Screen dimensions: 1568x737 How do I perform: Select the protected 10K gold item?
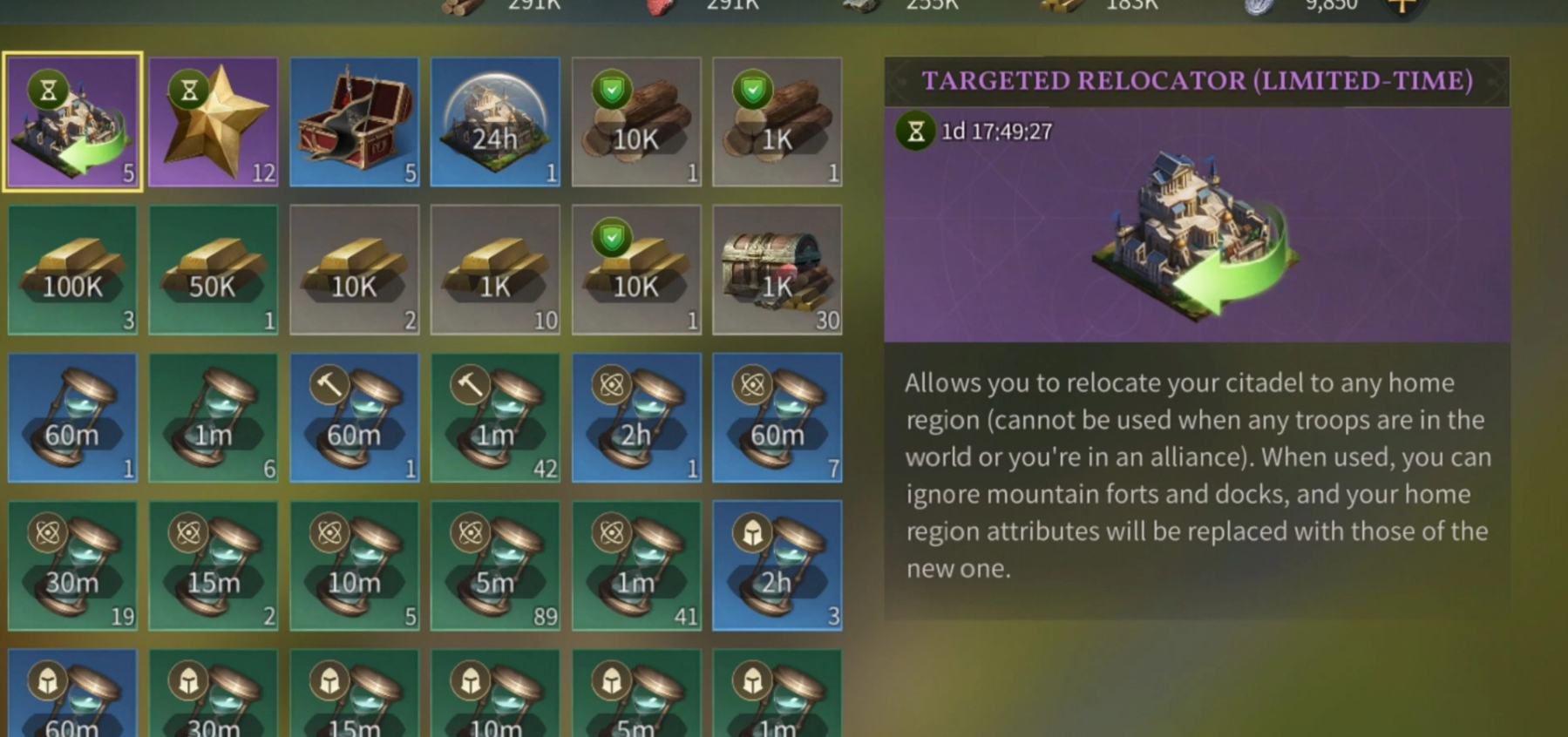(x=636, y=270)
